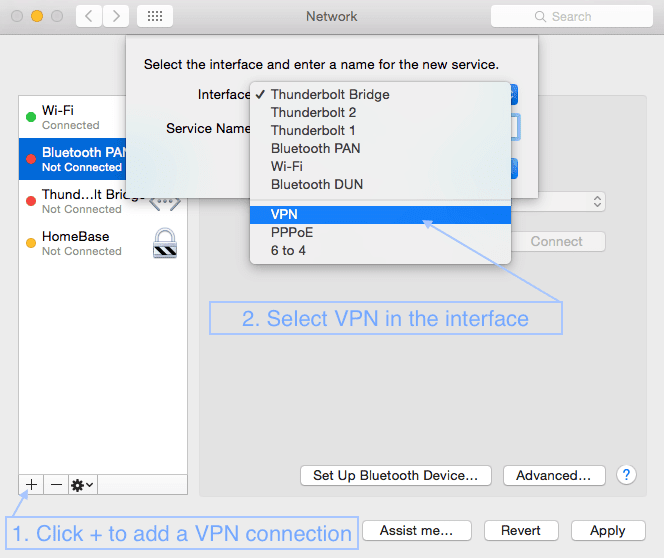
Task: Click the yellow minimize window button
Action: (x=37, y=16)
